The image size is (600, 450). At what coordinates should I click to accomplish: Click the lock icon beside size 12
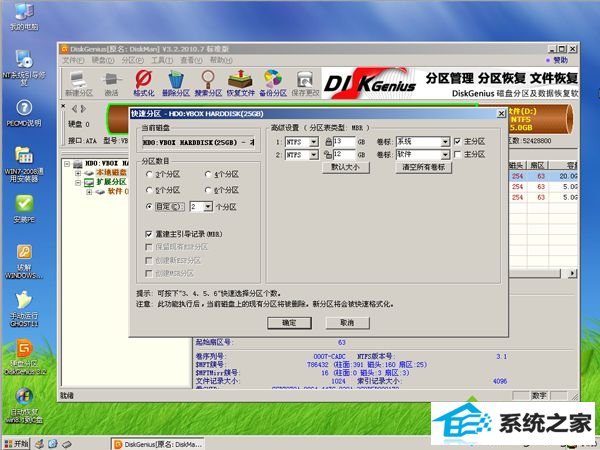point(328,155)
